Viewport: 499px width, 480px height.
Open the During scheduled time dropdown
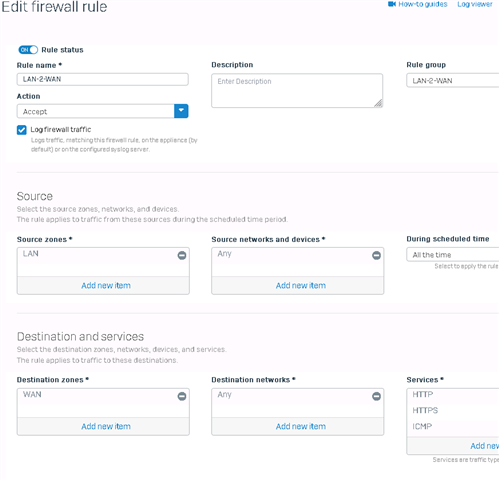[x=453, y=255]
